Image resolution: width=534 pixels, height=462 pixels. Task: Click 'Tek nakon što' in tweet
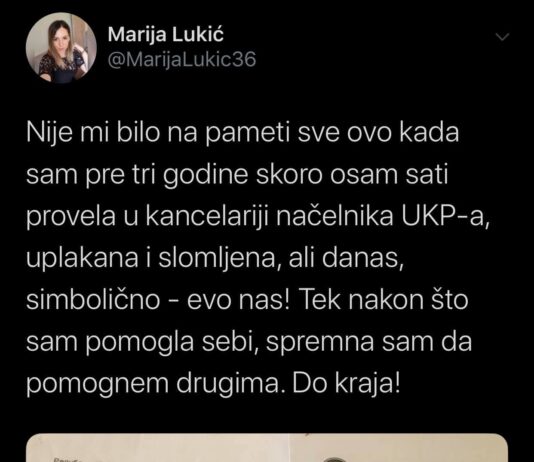tap(383, 300)
